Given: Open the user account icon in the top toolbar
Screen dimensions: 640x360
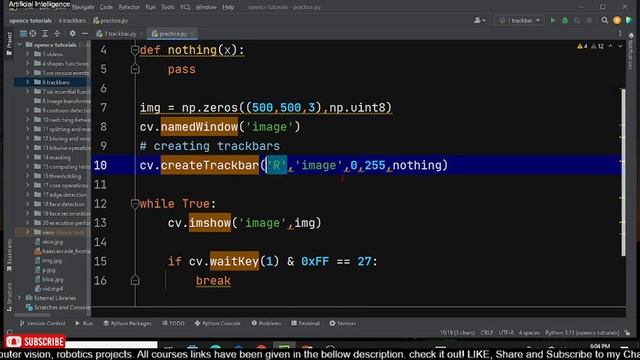Looking at the screenshot, I should tap(480, 20).
